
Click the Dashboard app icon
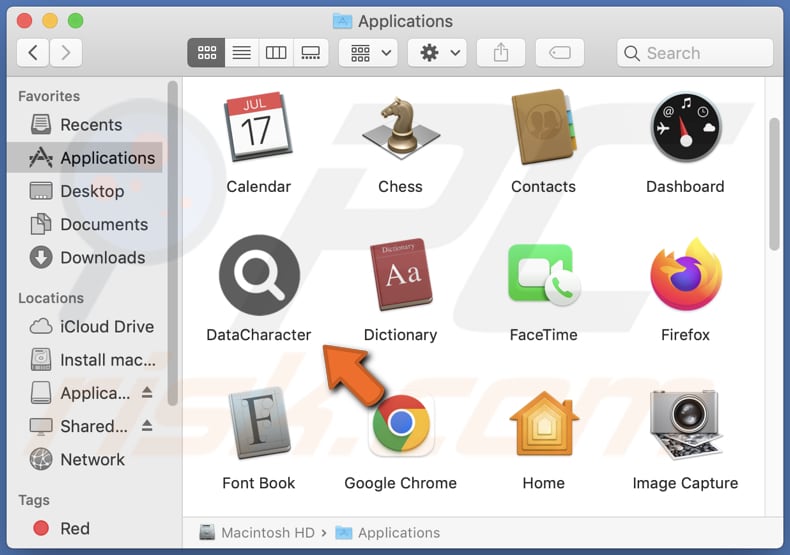[685, 126]
